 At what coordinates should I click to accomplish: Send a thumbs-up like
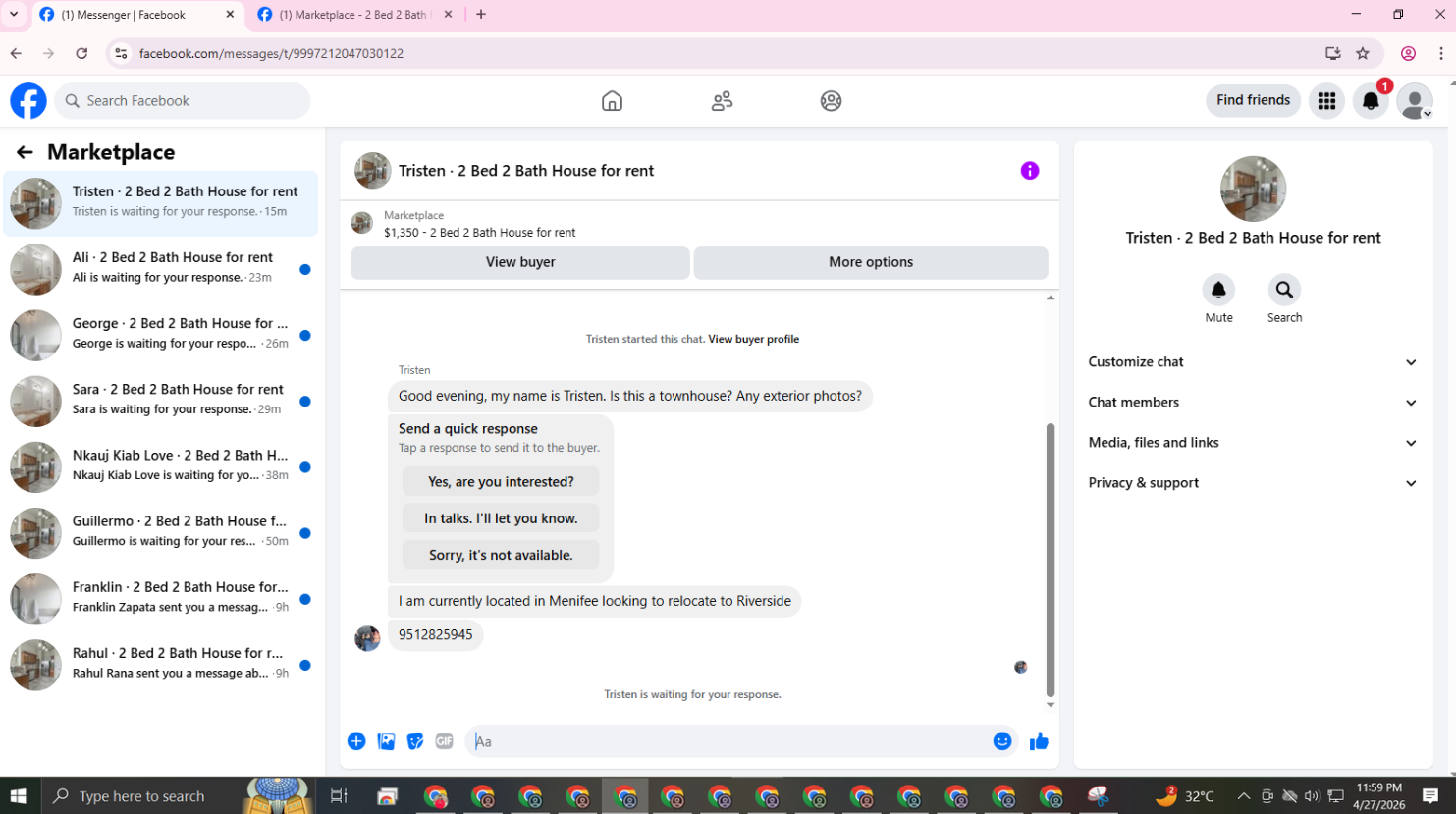pos(1039,741)
